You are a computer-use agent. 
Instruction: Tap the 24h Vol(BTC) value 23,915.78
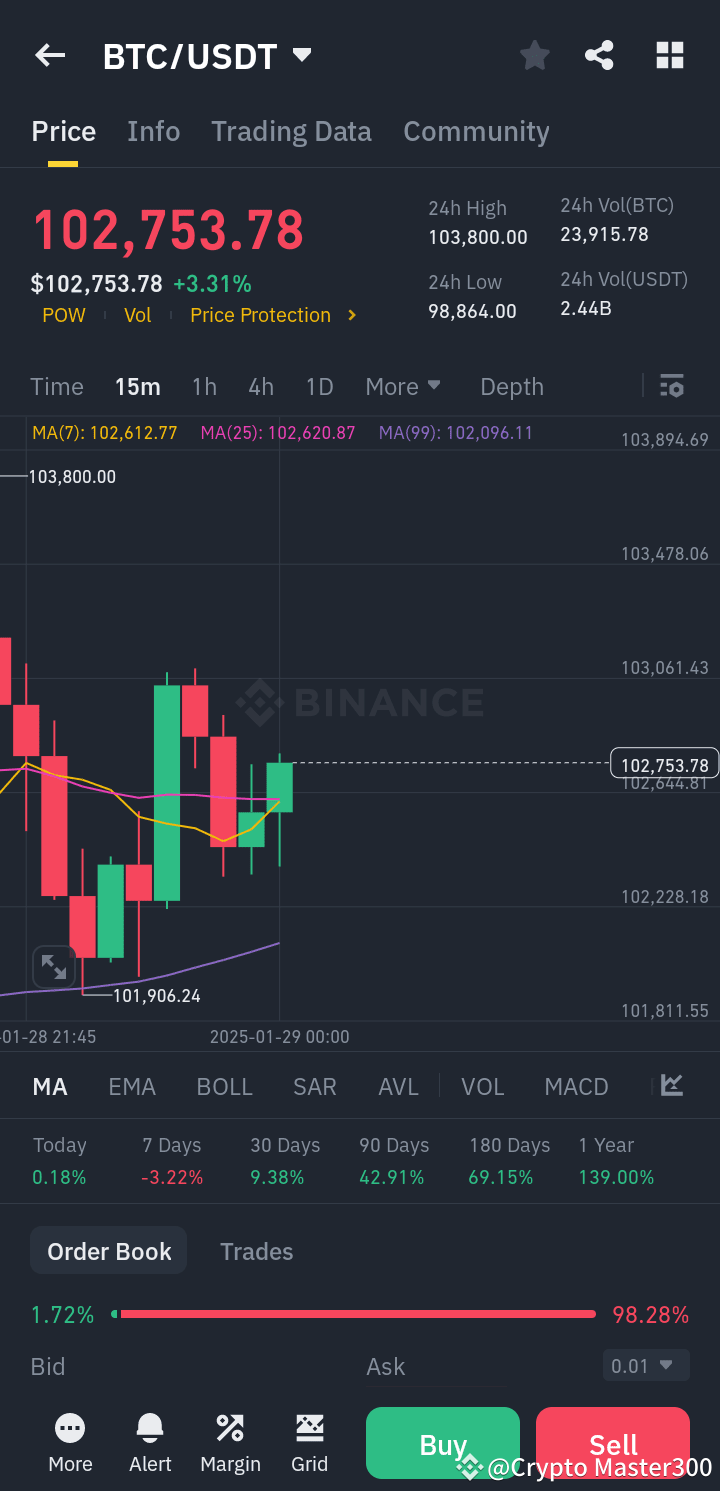604,234
